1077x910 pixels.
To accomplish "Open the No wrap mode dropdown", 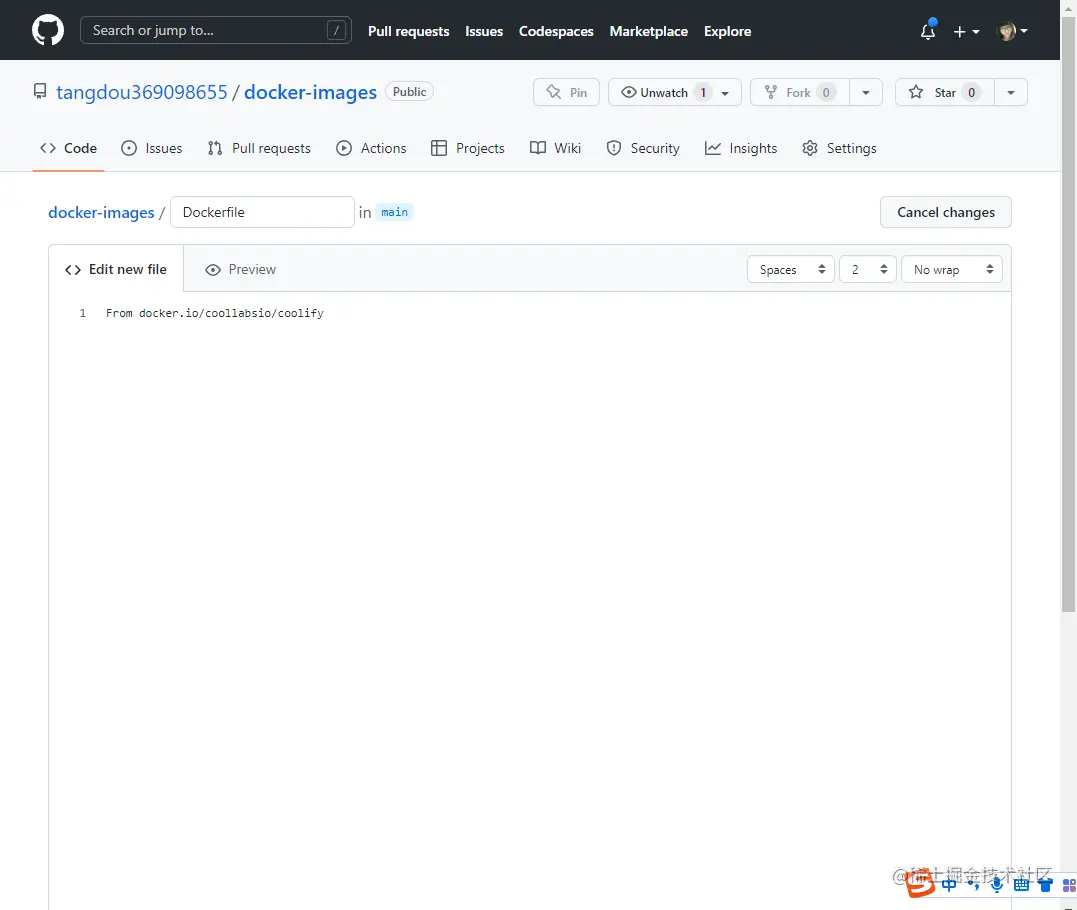I will pos(952,269).
